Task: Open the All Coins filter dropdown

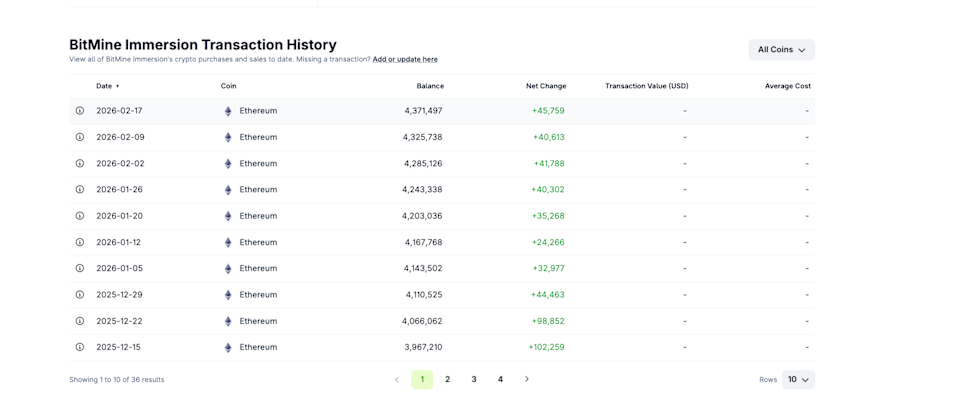Action: click(781, 50)
